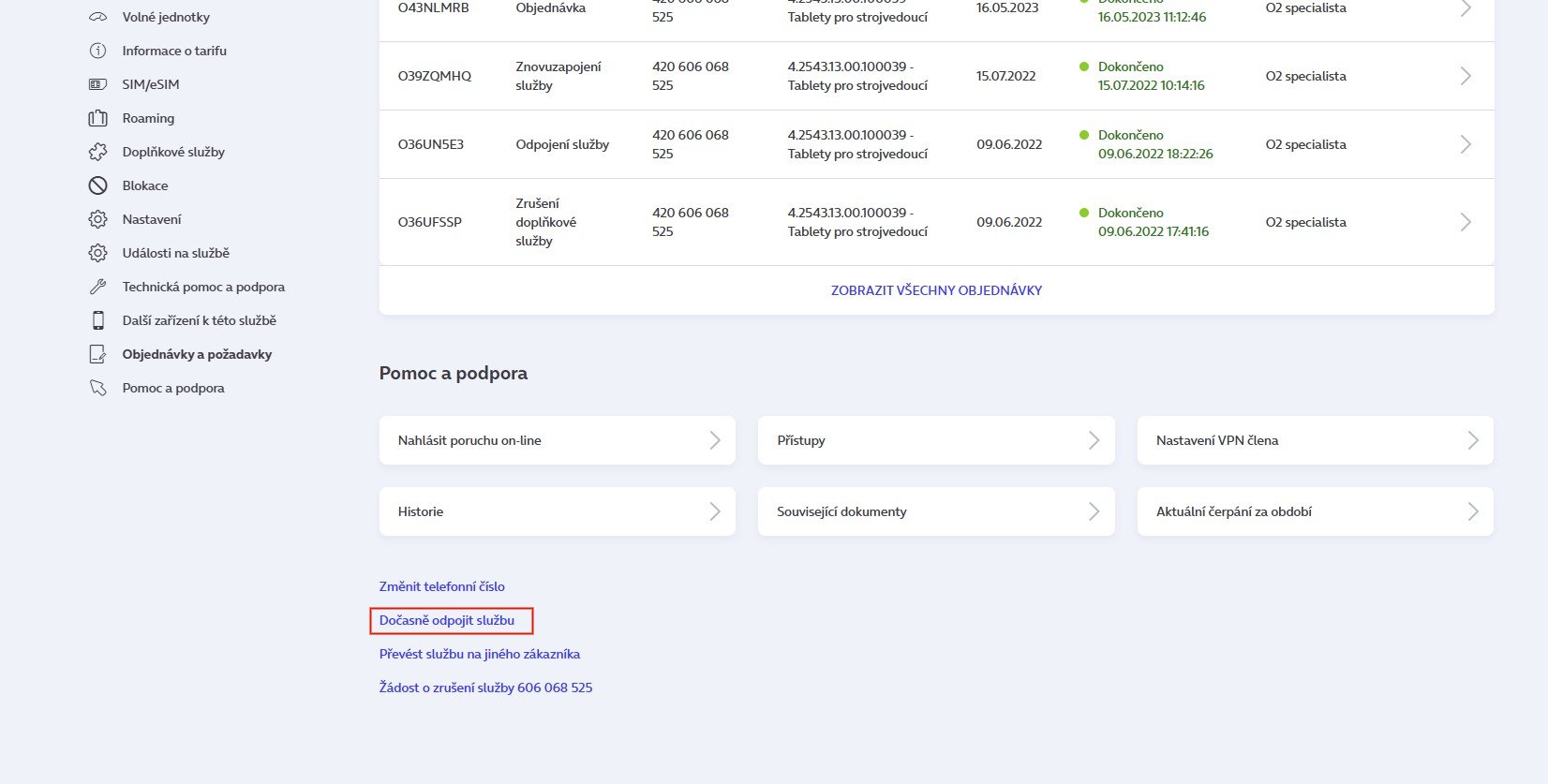Expand order O36UN5E3 row chevron

pyautogui.click(x=1466, y=144)
